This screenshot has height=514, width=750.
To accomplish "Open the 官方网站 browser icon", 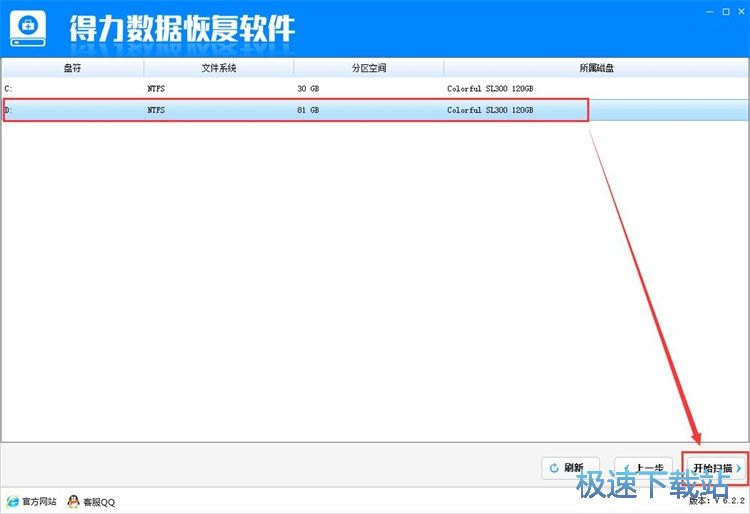I will (13, 502).
